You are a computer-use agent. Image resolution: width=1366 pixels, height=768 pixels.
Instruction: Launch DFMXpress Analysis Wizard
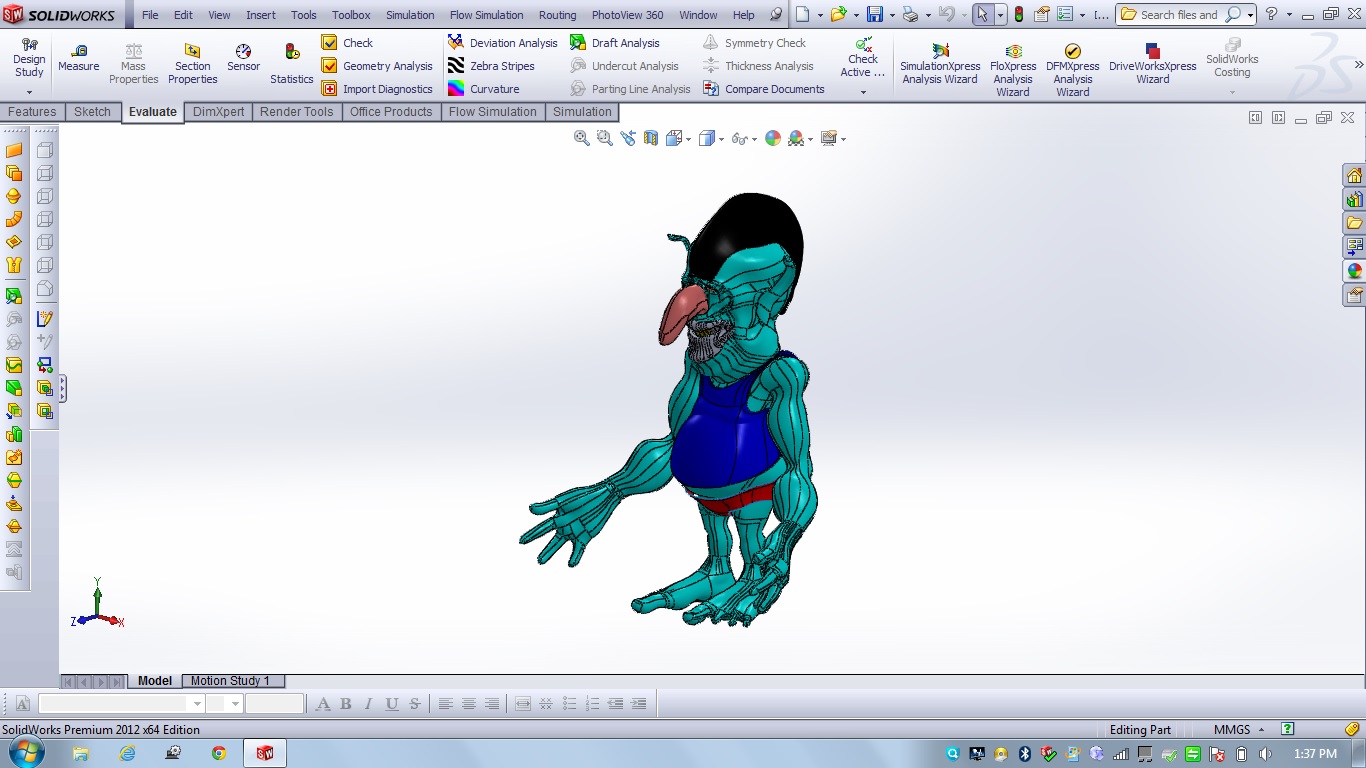[1073, 70]
